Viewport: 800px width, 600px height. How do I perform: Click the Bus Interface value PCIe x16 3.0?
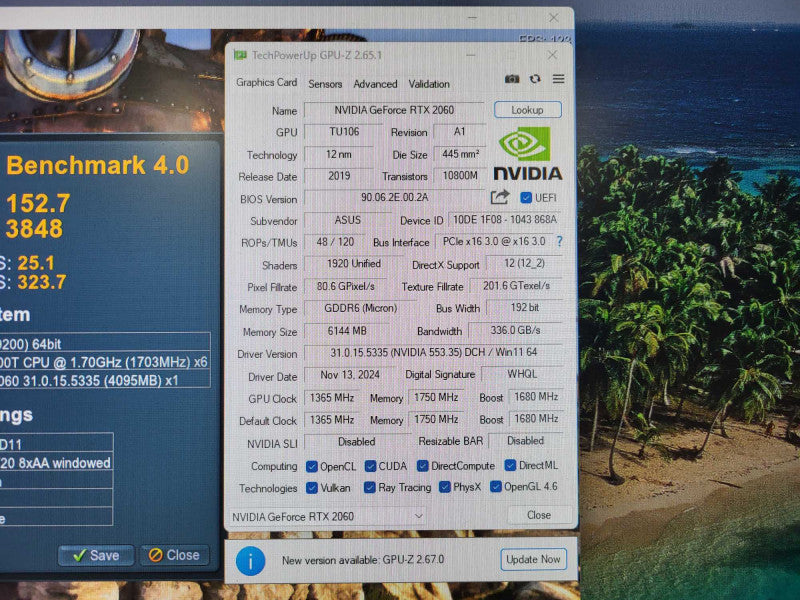coord(494,241)
